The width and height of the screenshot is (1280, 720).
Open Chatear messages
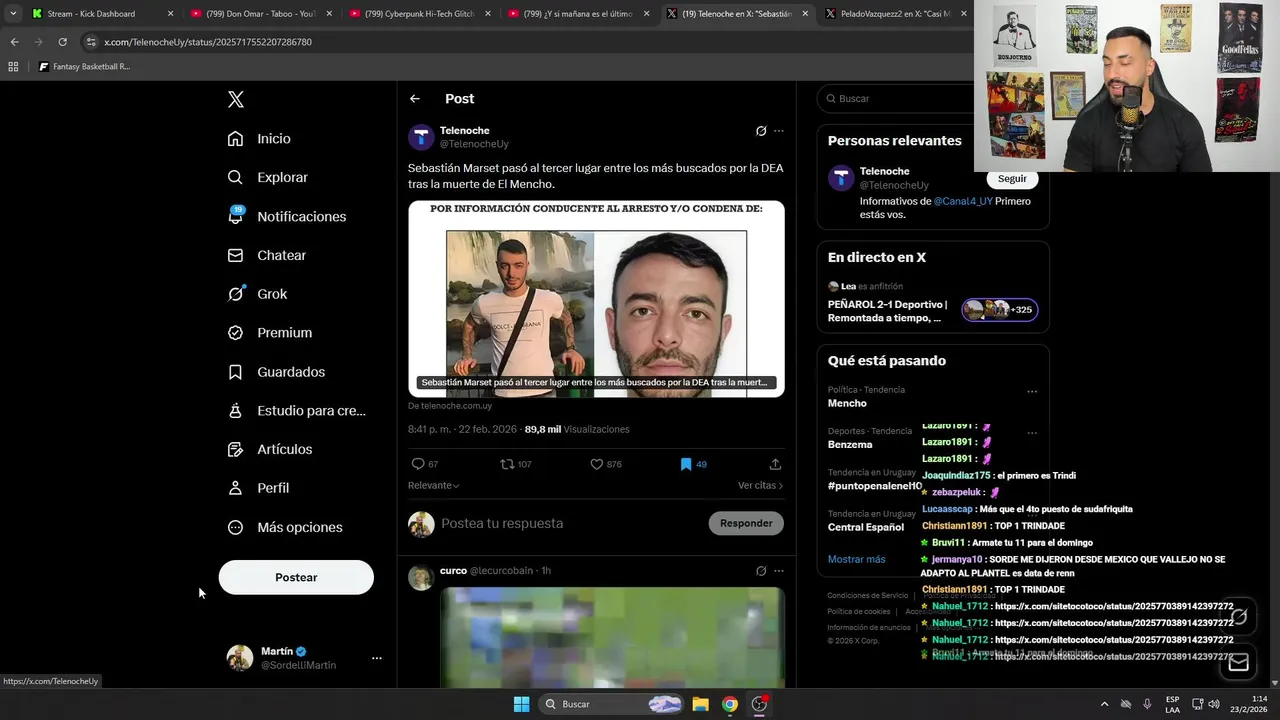coord(266,255)
